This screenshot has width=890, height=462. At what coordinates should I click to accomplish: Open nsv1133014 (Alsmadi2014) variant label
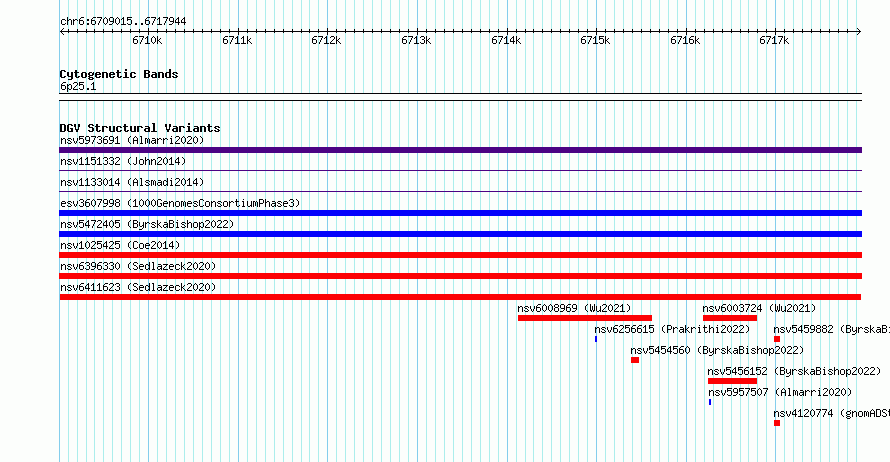tap(132, 182)
